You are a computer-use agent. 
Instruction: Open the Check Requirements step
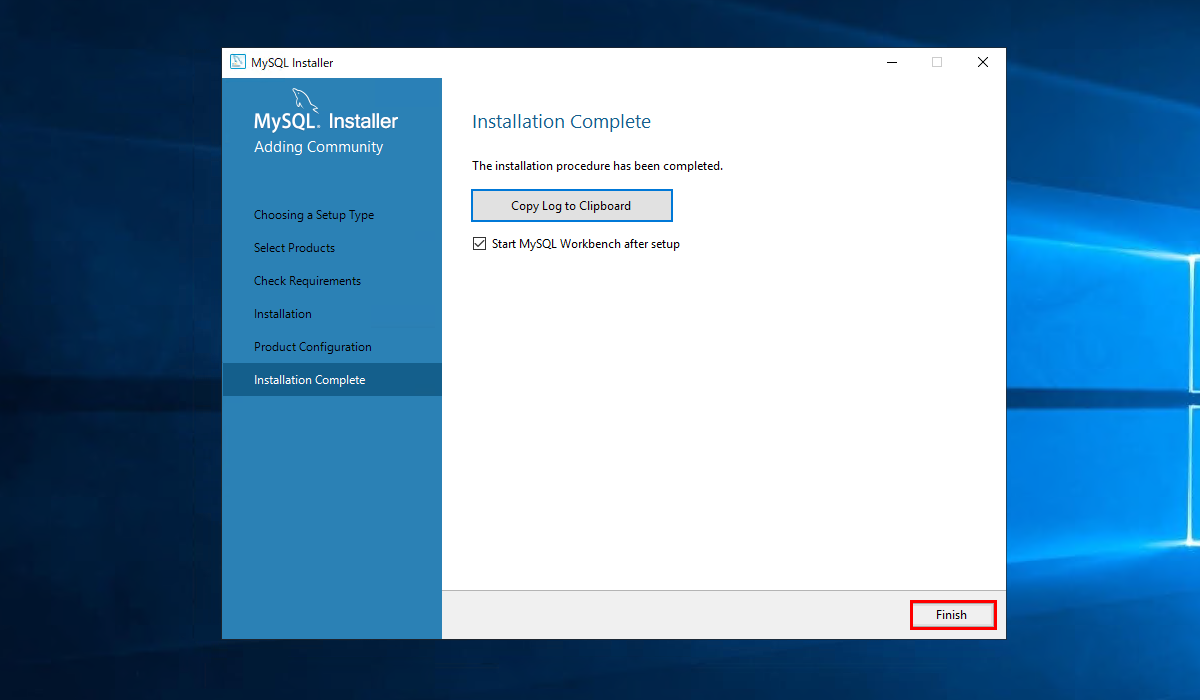point(307,281)
